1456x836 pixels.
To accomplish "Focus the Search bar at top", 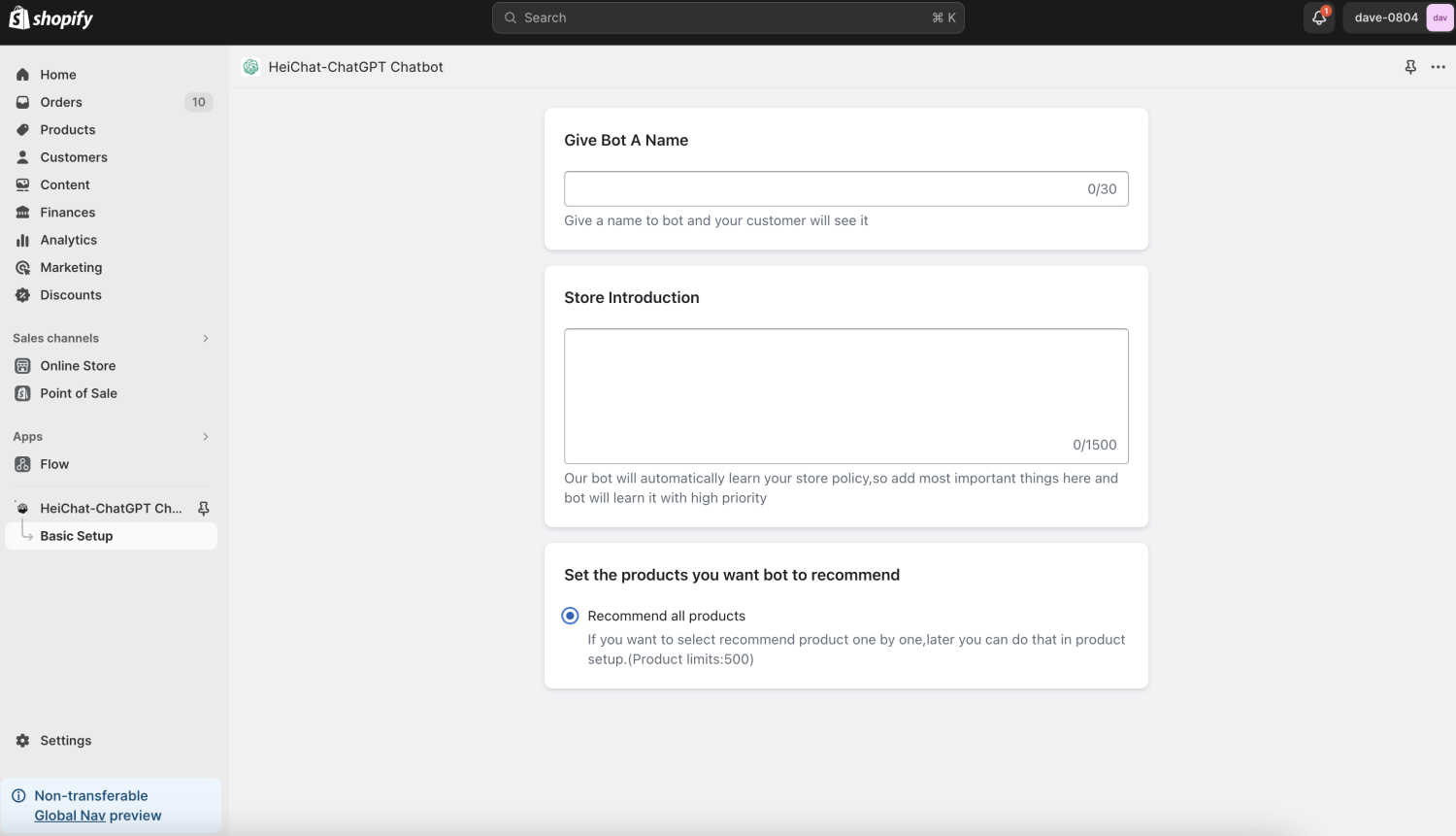I will coord(728,17).
